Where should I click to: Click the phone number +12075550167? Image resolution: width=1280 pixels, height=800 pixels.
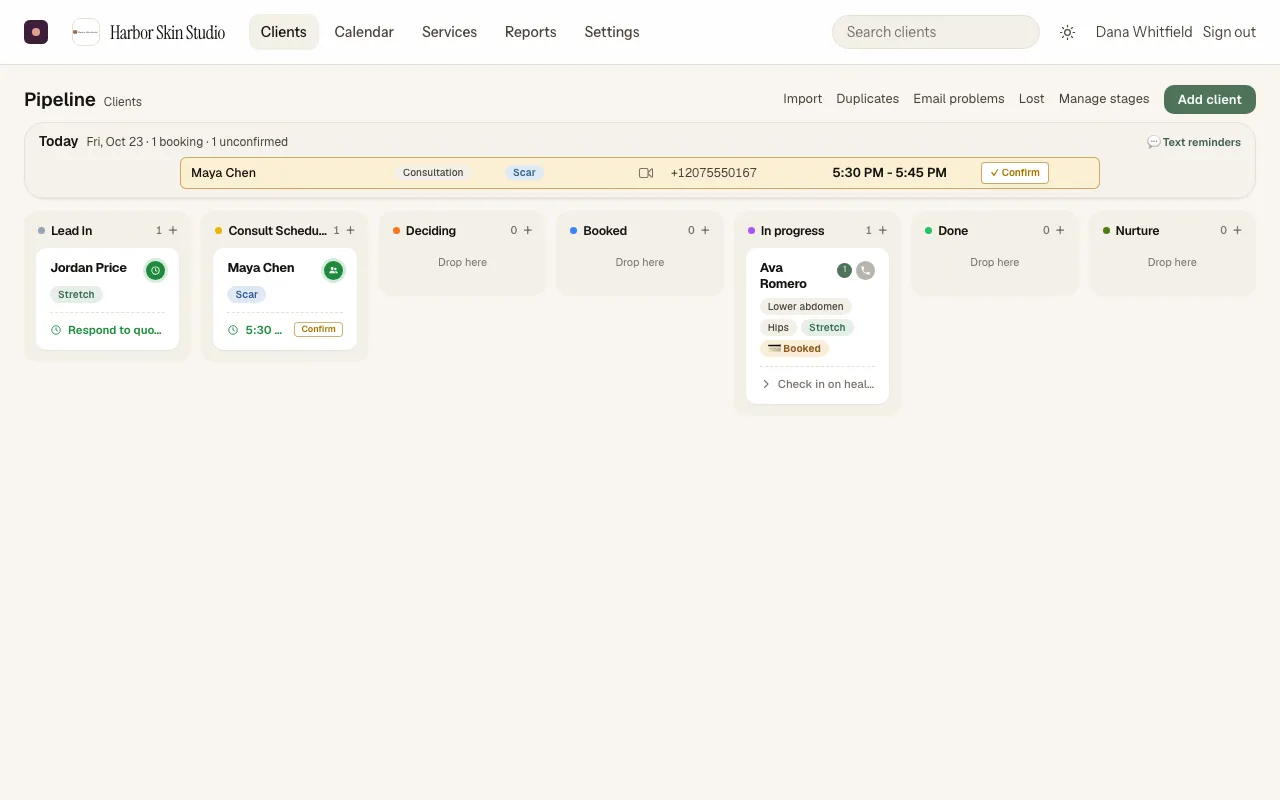[x=713, y=173]
